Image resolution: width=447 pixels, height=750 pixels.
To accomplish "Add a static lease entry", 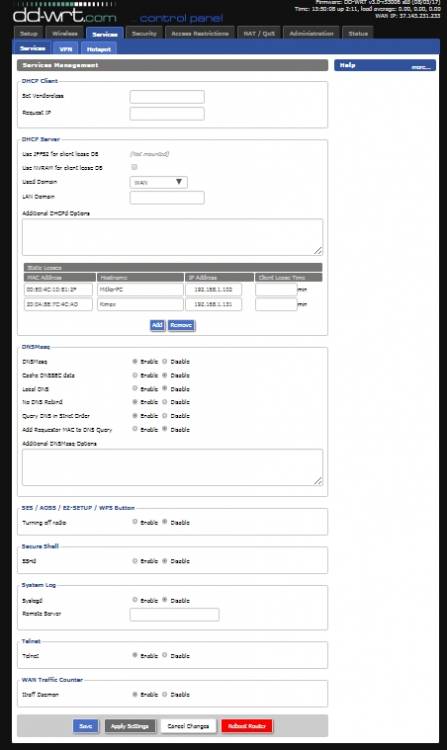I will click(157, 325).
